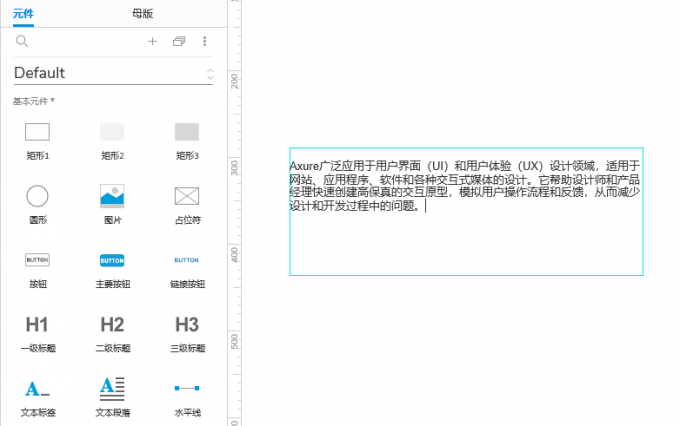Screen dimensions: 680x426
Task: Select the 按钮 button widget
Action: coord(38,271)
